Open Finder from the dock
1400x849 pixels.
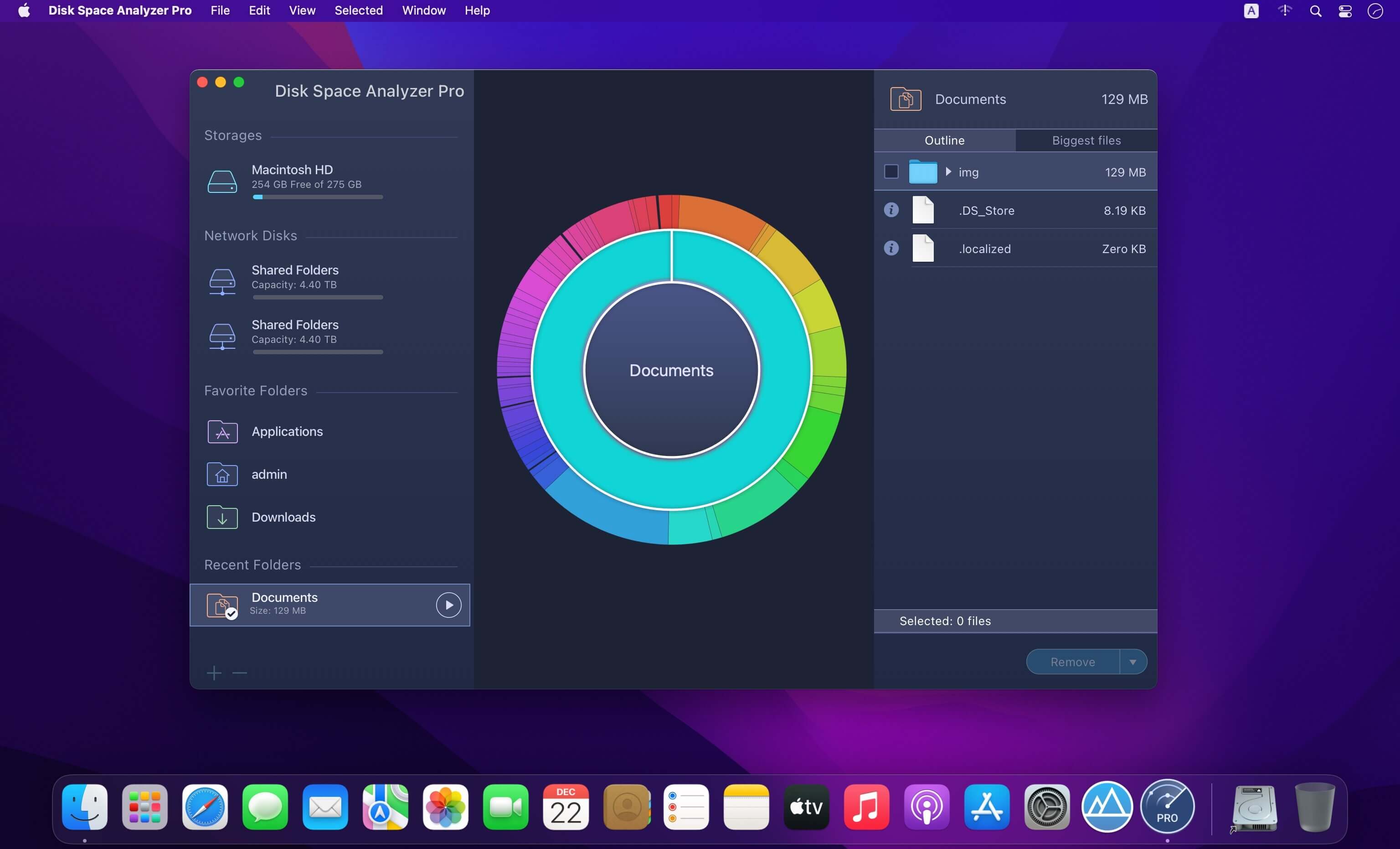[85, 807]
